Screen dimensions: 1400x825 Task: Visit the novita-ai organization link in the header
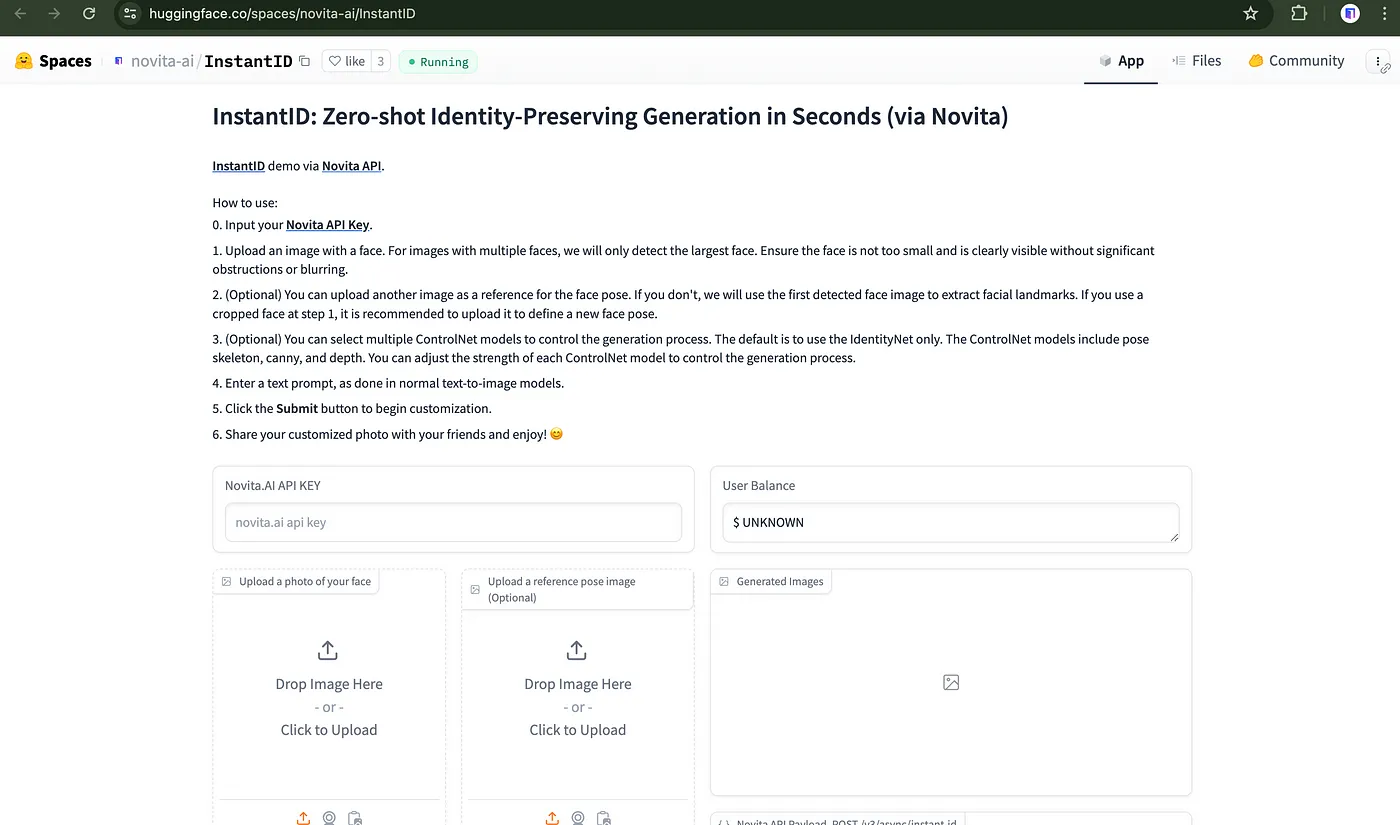162,61
